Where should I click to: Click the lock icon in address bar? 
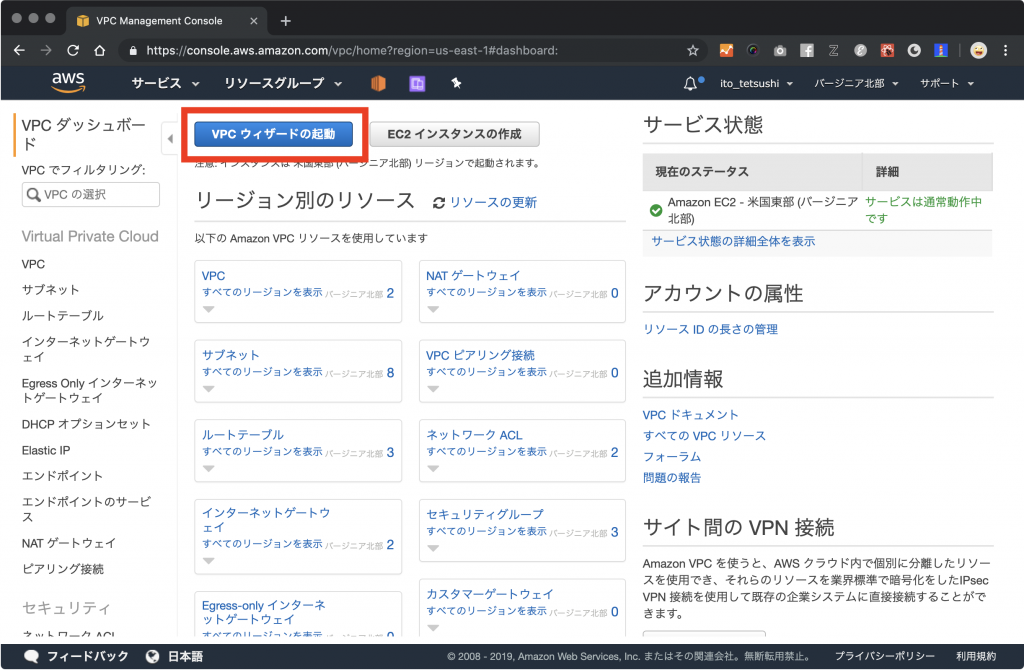(x=133, y=50)
